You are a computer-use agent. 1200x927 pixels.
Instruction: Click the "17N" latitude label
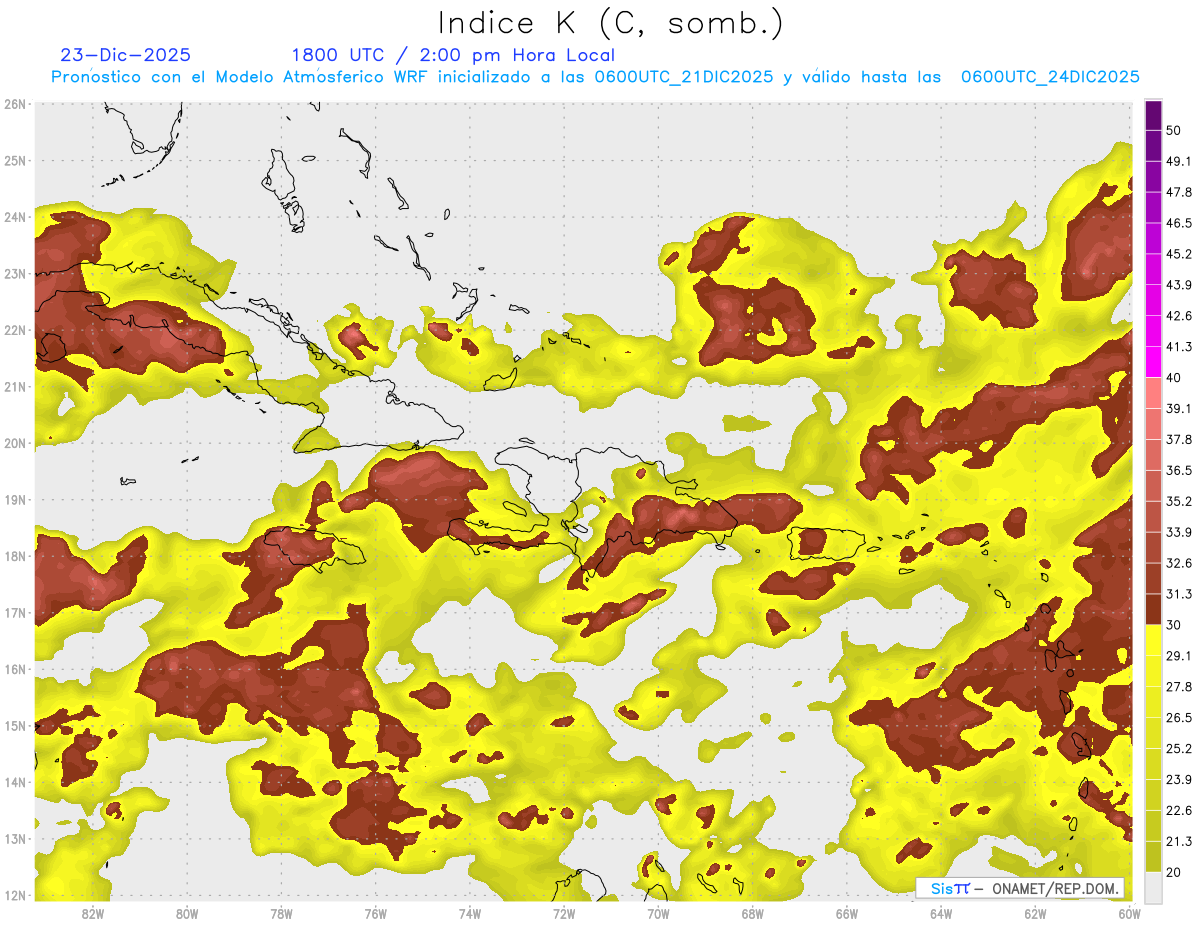tap(15, 612)
